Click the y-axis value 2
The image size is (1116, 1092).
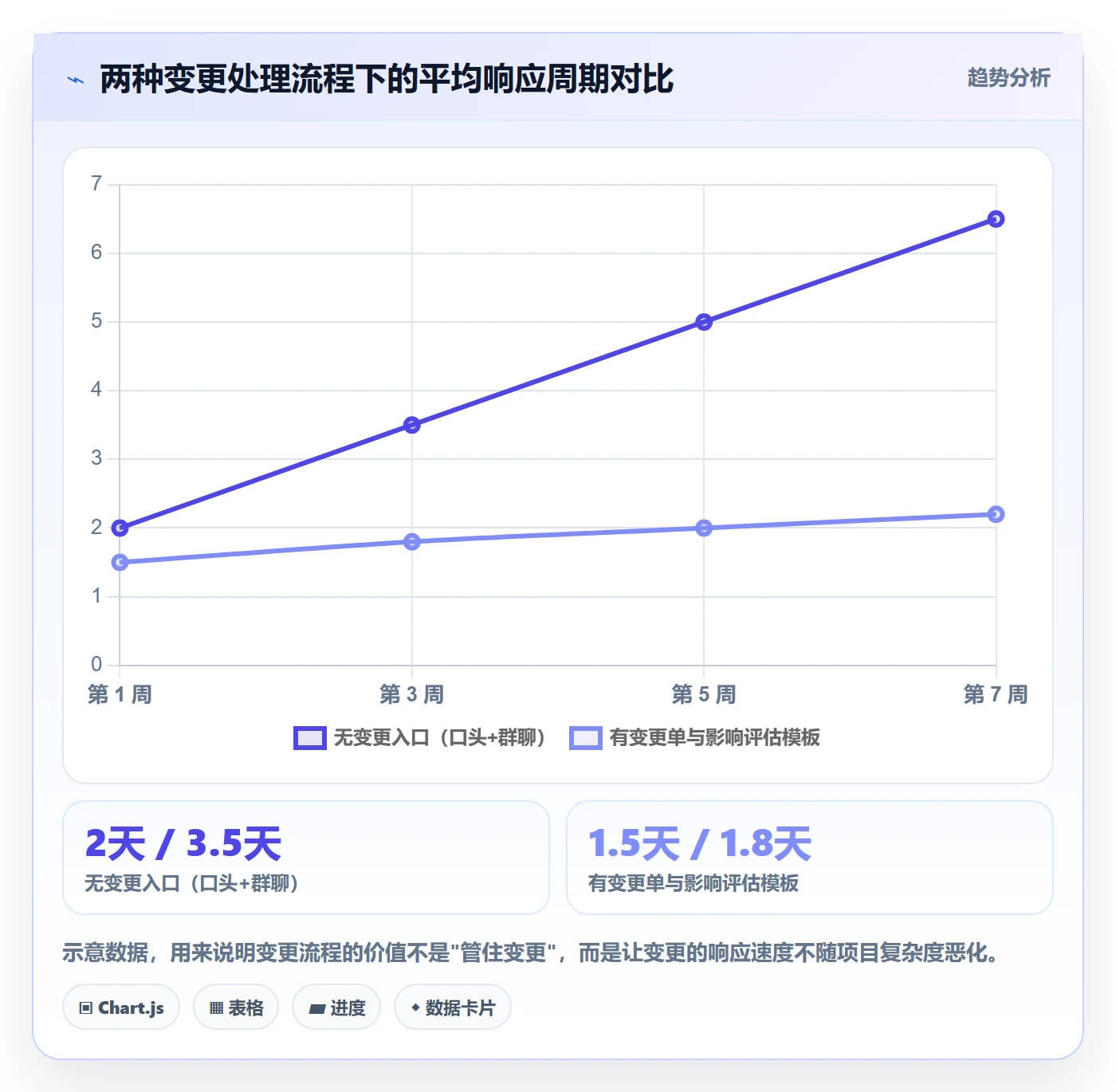96,527
